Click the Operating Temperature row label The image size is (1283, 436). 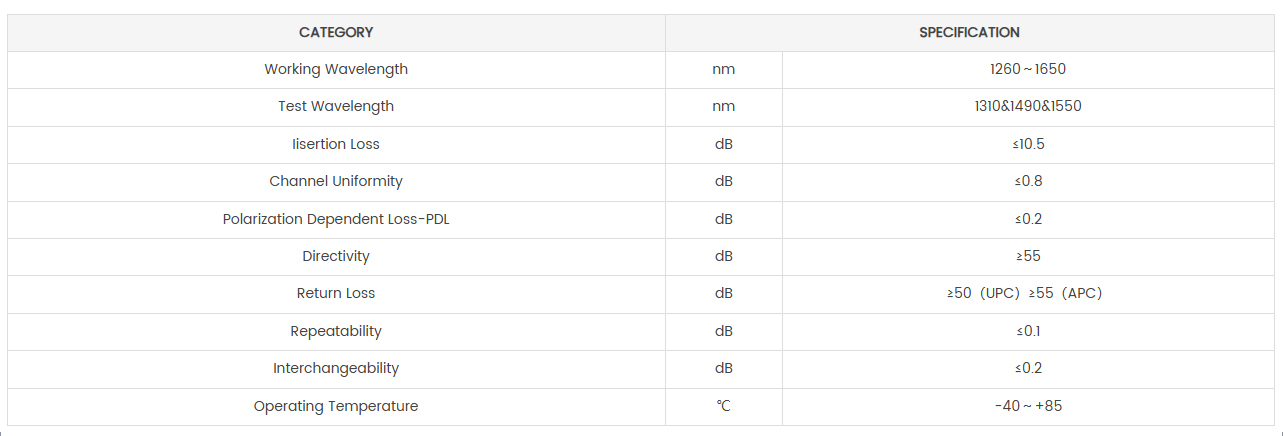tap(336, 406)
